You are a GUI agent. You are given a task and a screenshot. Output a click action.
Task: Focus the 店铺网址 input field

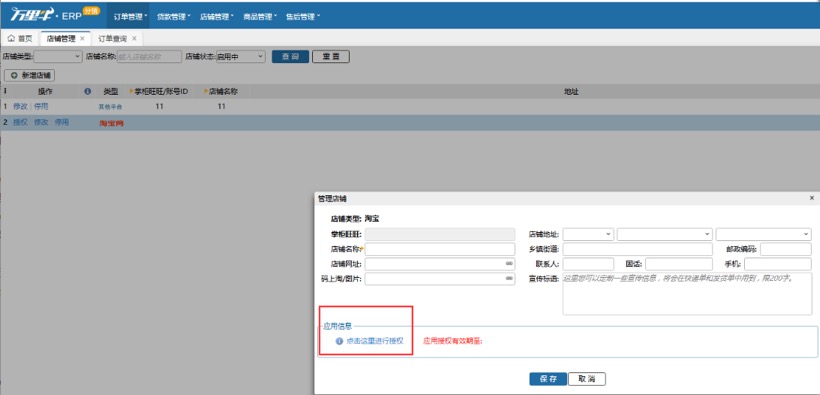pyautogui.click(x=440, y=264)
